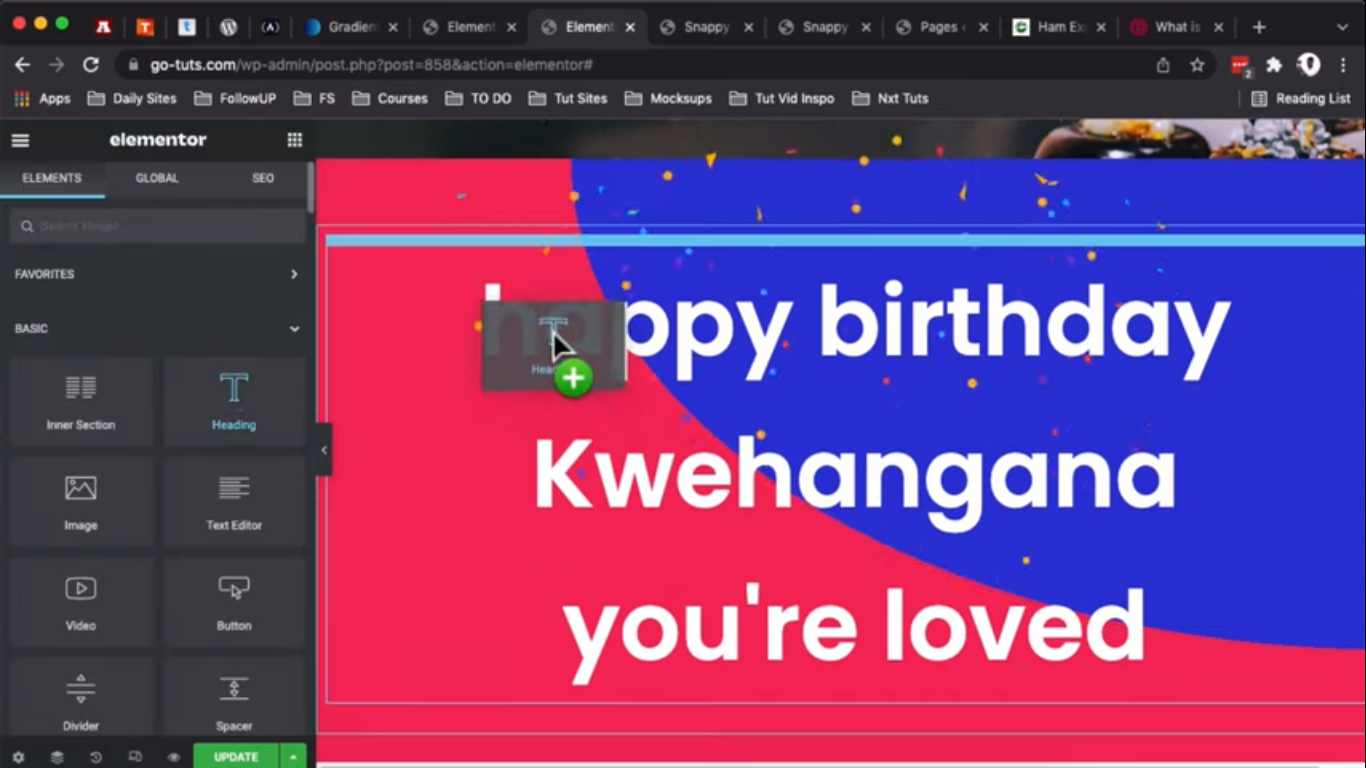Open the History icon in Elementor footer
Viewport: 1366px width, 768px height.
click(96, 757)
